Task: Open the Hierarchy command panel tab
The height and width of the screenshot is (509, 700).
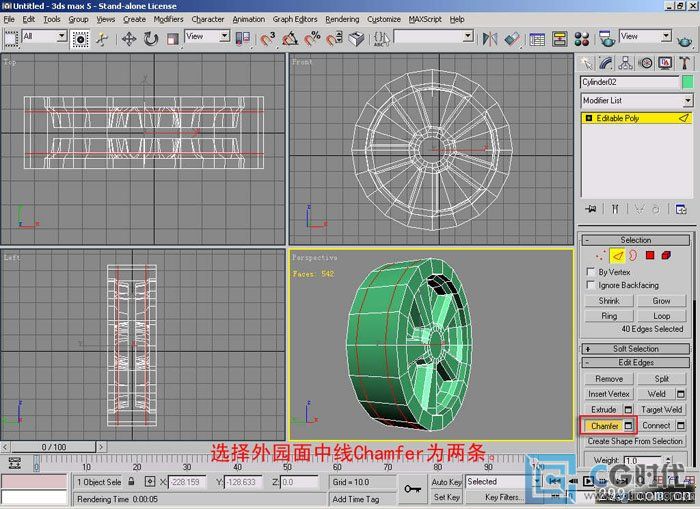Action: coord(625,63)
